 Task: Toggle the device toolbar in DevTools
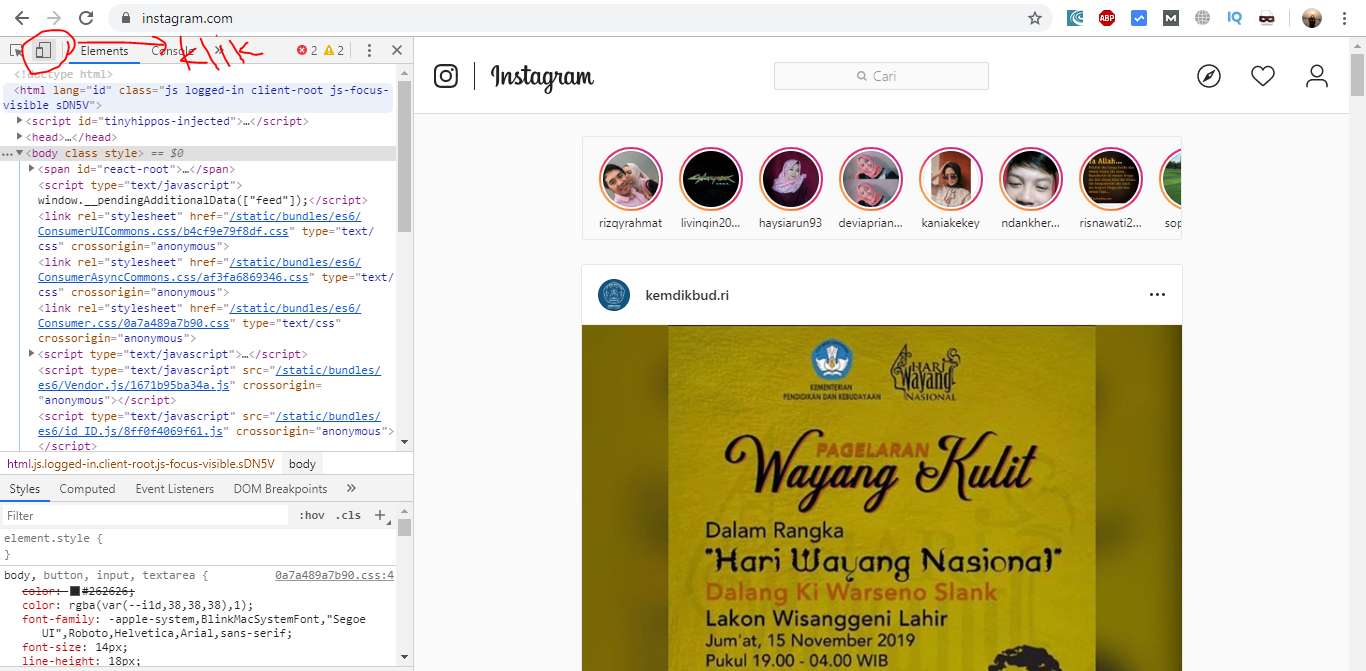click(43, 50)
